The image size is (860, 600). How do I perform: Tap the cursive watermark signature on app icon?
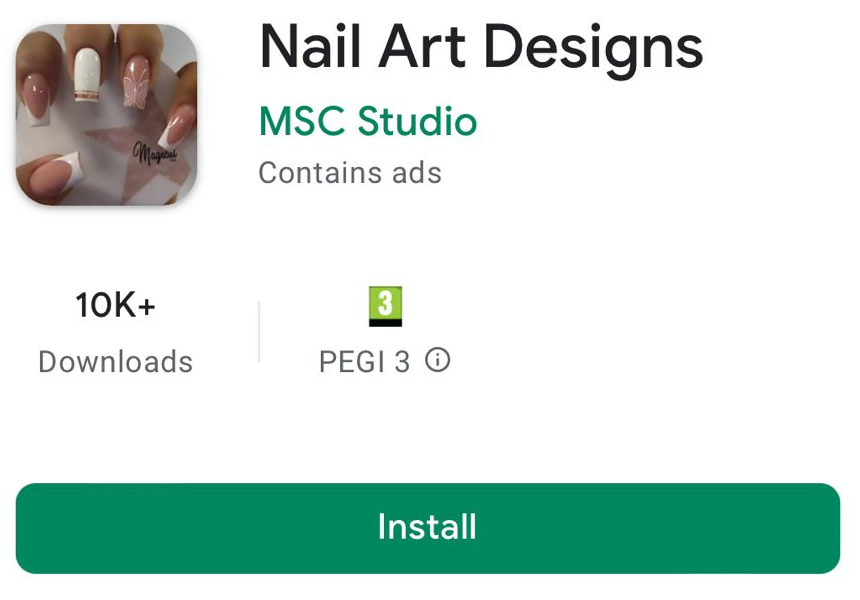click(x=155, y=153)
